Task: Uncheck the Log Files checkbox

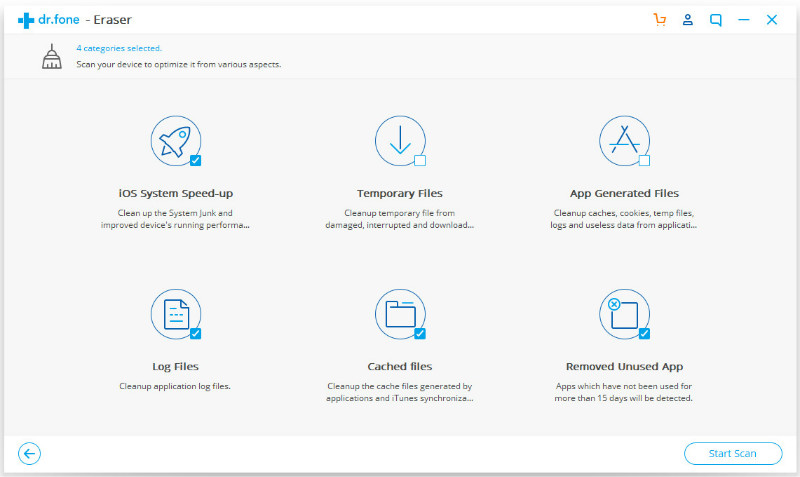Action: (195, 334)
